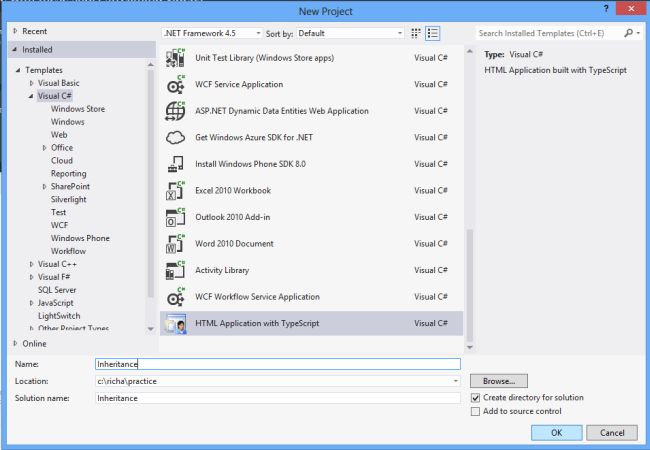
Task: Open the search options dropdown arrow
Action: pyautogui.click(x=638, y=33)
